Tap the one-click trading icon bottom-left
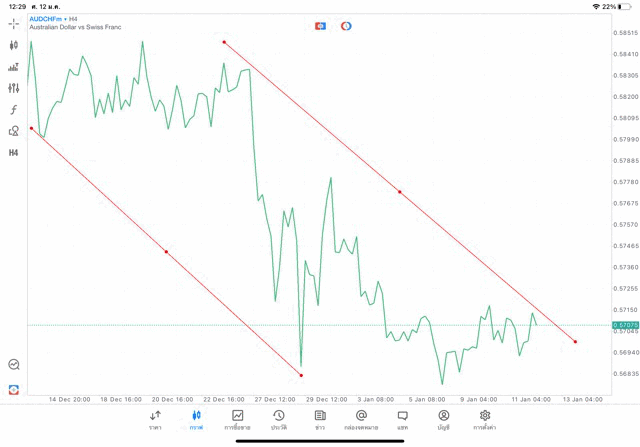640x447 pixels. [x=14, y=389]
